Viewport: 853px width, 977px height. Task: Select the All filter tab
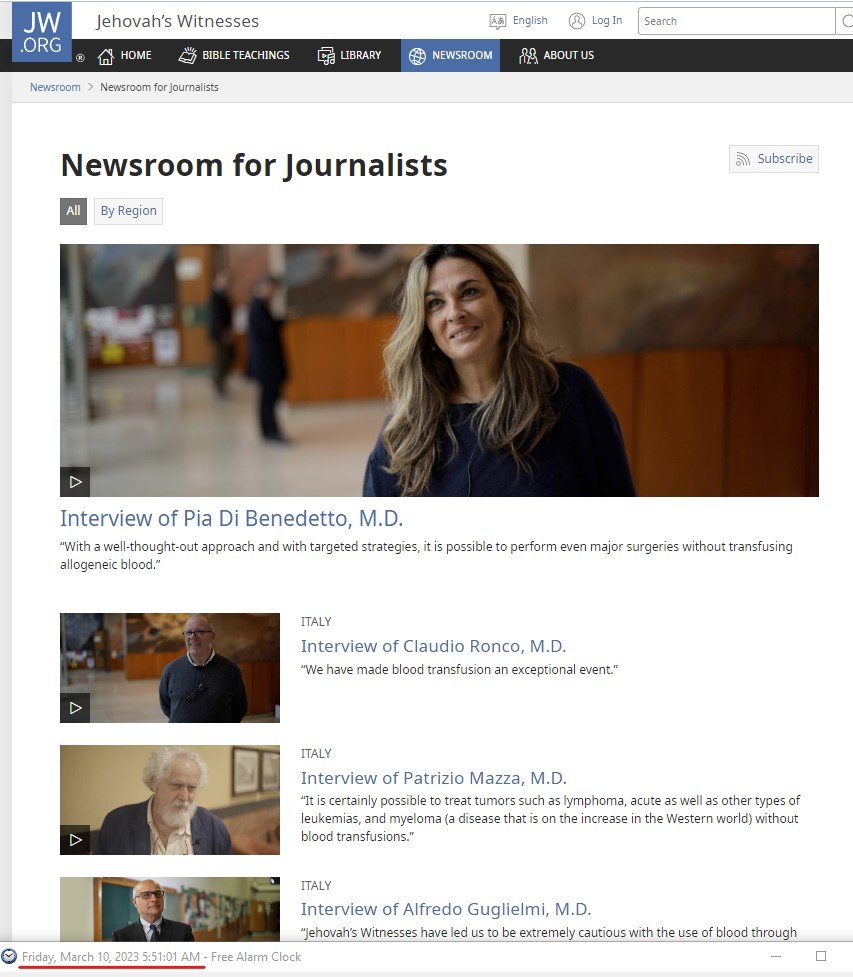[74, 211]
